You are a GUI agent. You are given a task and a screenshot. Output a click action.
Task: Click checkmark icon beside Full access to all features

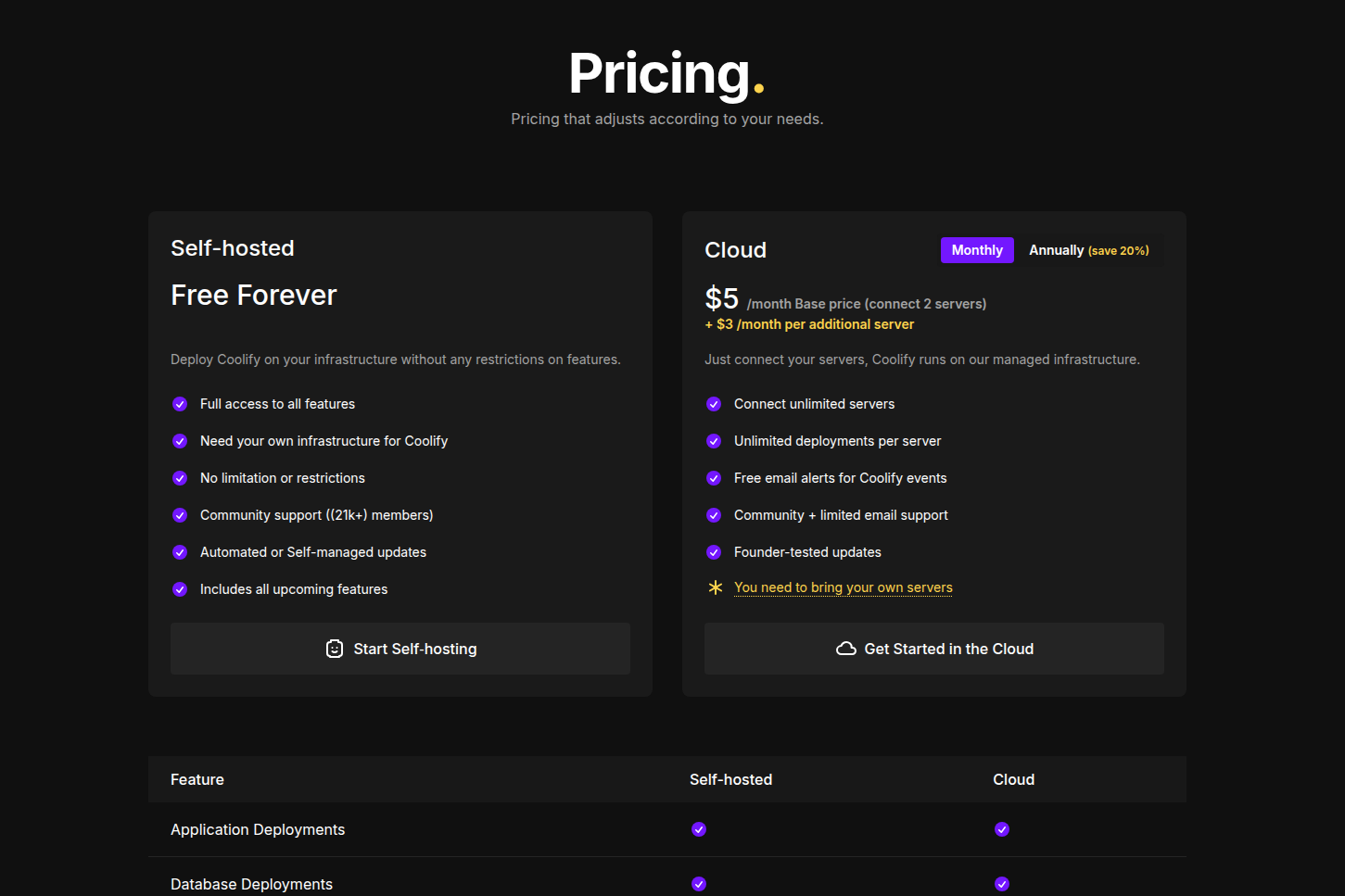tap(180, 404)
